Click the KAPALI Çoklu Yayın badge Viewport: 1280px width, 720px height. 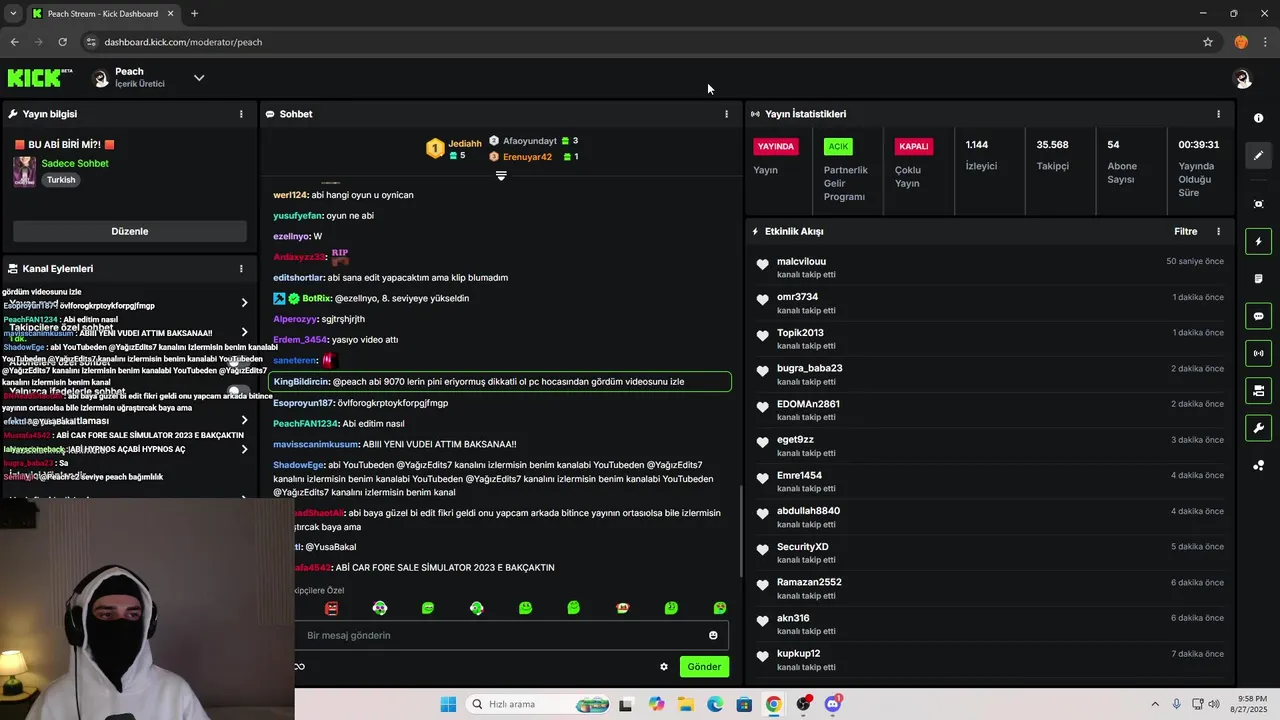point(914,146)
